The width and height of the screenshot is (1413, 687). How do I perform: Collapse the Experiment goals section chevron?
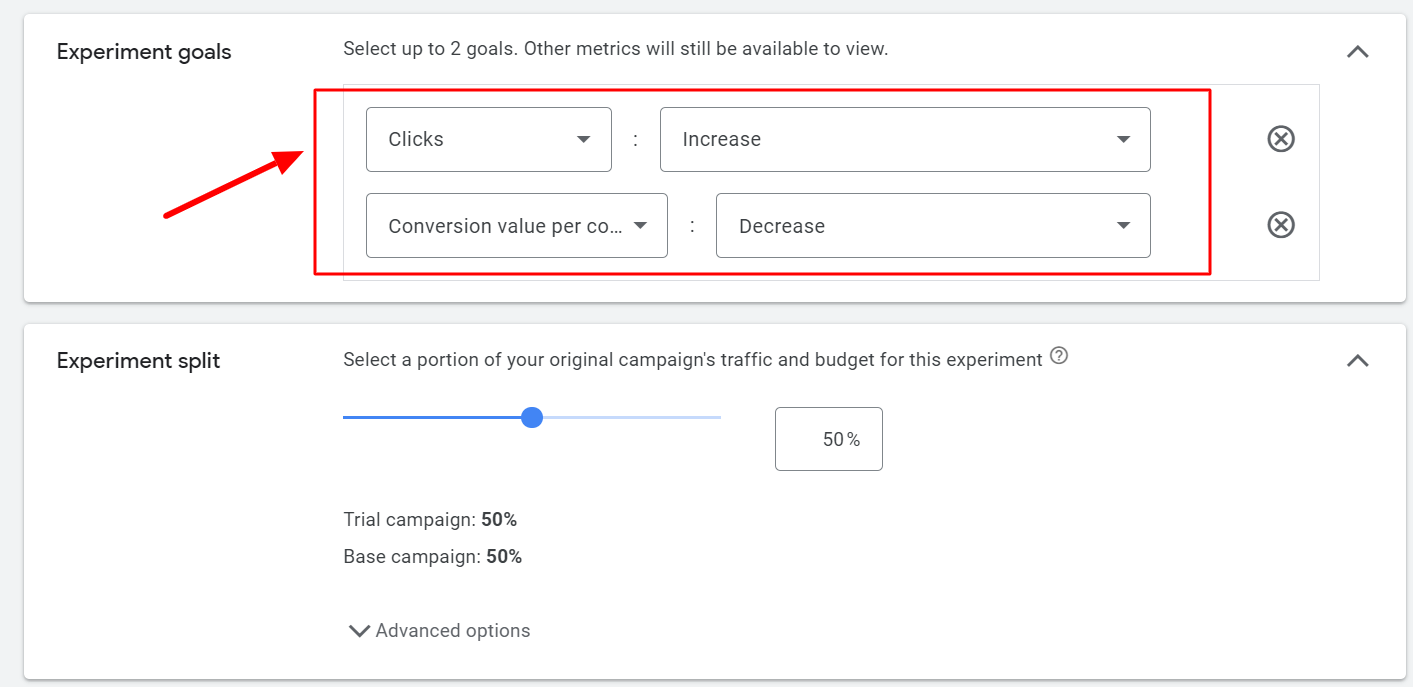[1357, 52]
